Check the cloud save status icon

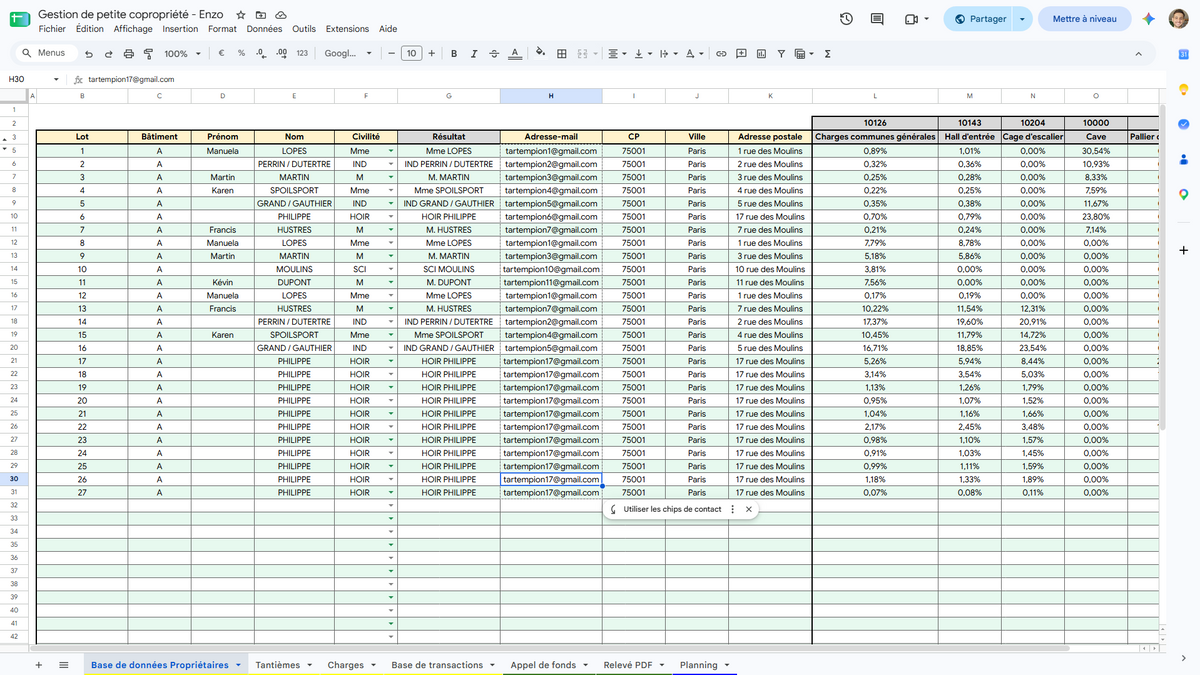(x=281, y=15)
